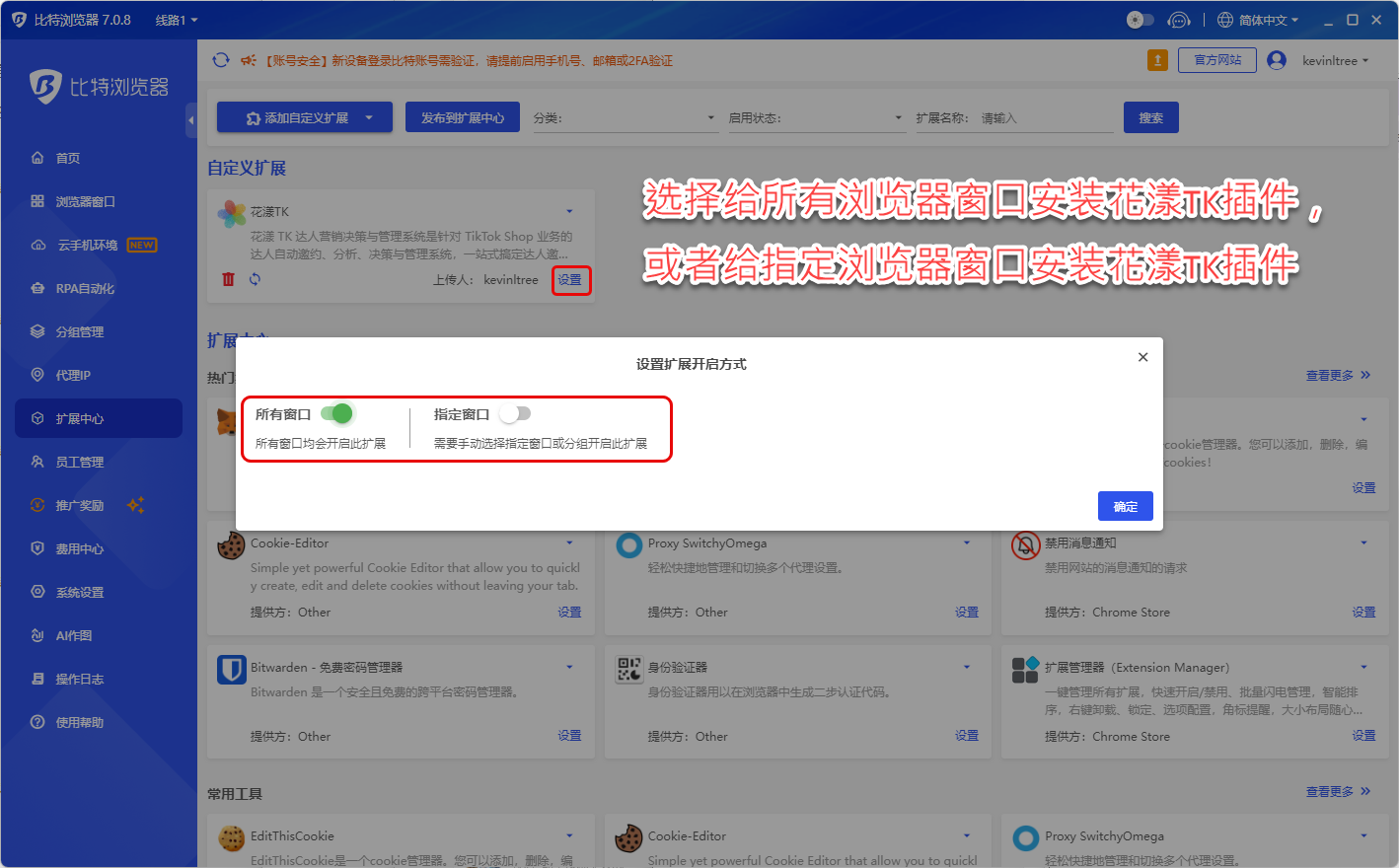Toggle the theme switch in the title bar
Viewport: 1399px width, 868px height.
(x=1140, y=20)
